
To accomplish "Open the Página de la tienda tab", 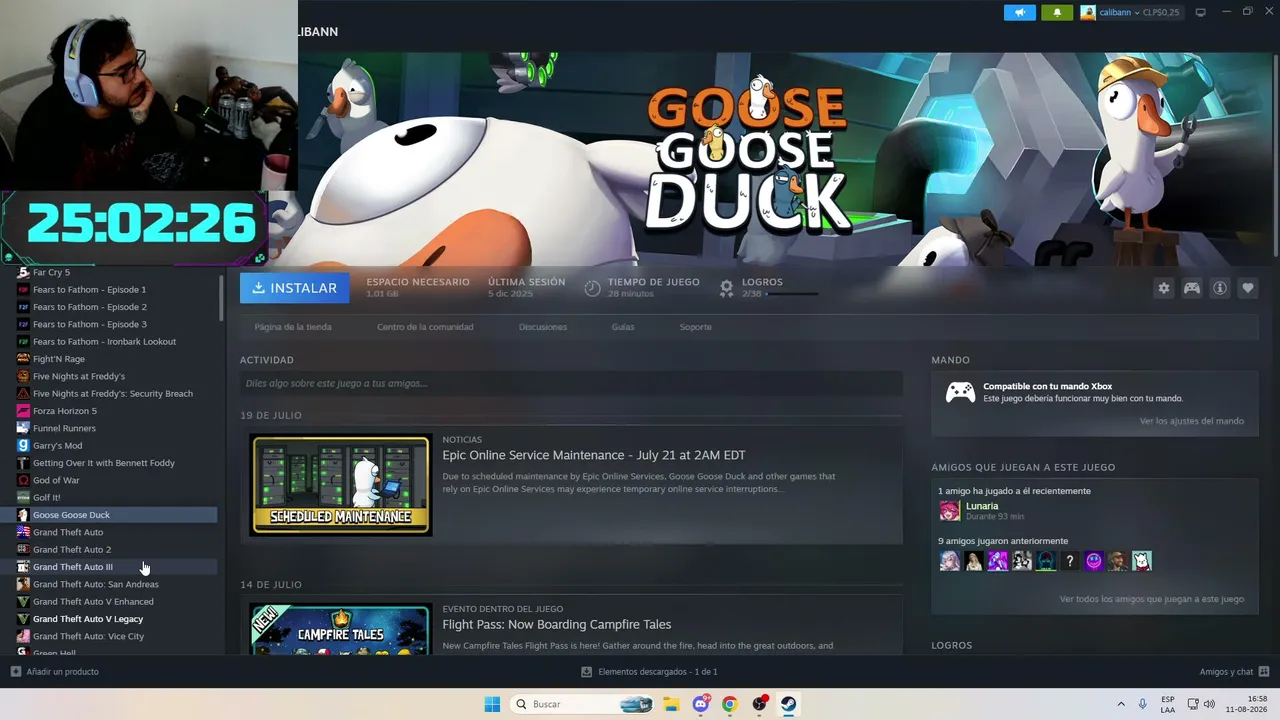I will pyautogui.click(x=293, y=327).
